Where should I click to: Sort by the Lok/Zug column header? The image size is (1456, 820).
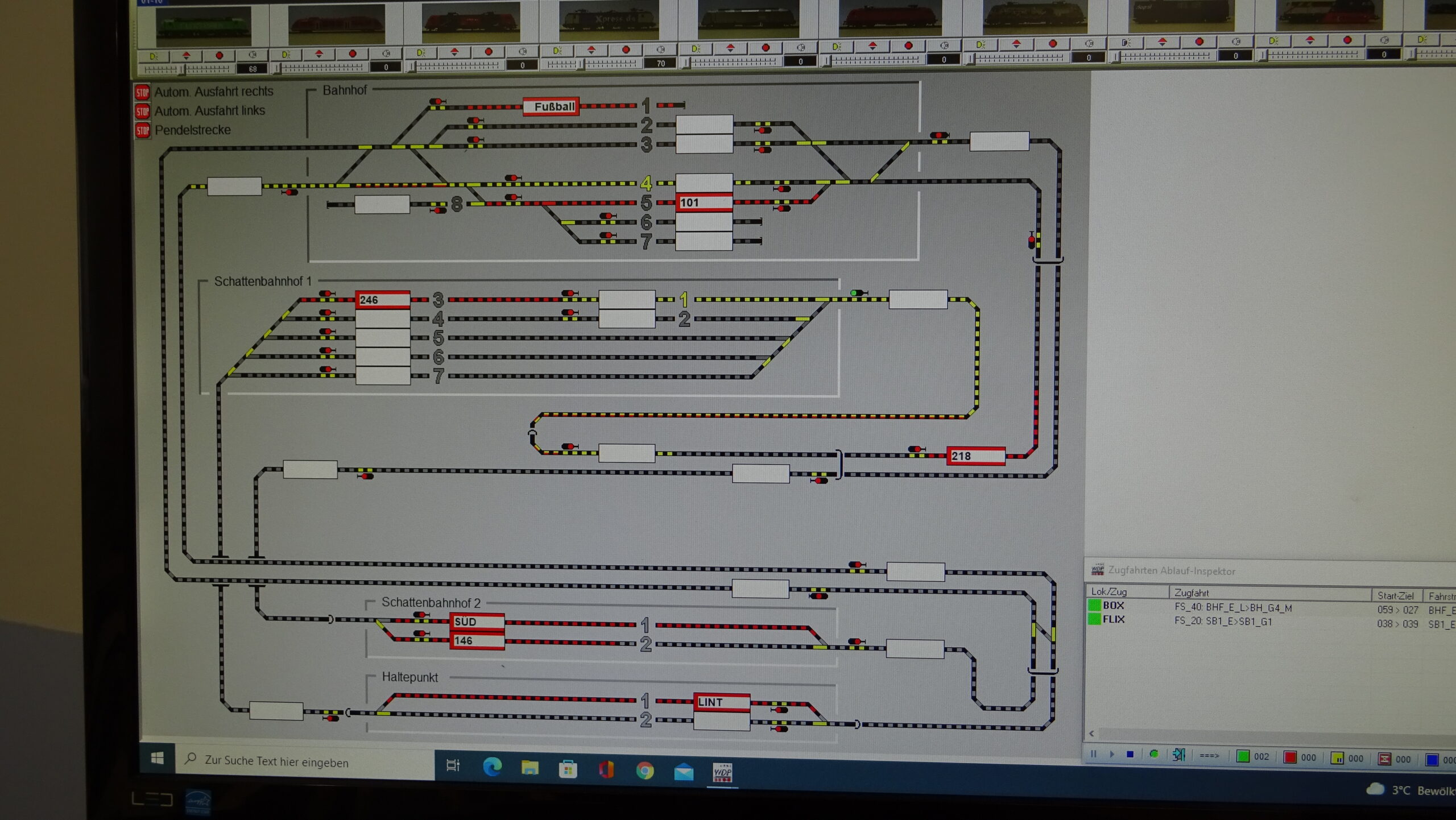pos(1127,592)
